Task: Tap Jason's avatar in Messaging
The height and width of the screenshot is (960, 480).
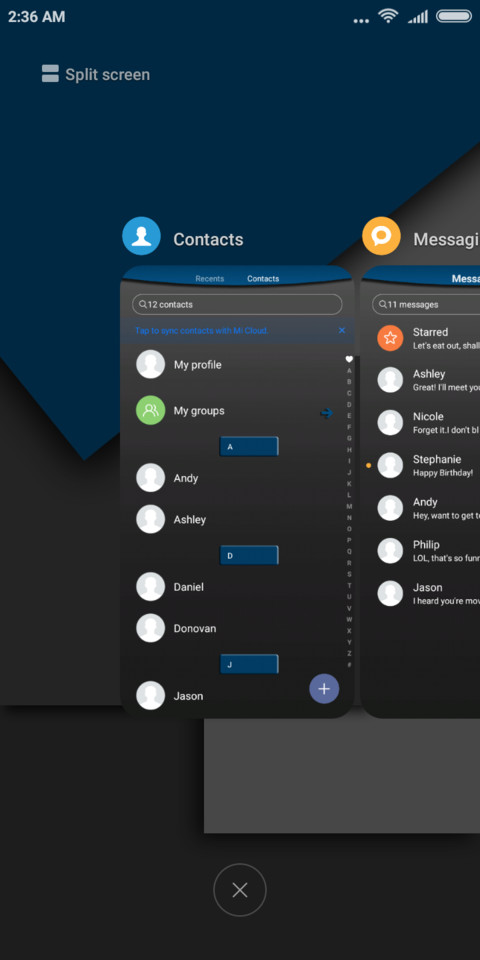Action: tap(390, 593)
